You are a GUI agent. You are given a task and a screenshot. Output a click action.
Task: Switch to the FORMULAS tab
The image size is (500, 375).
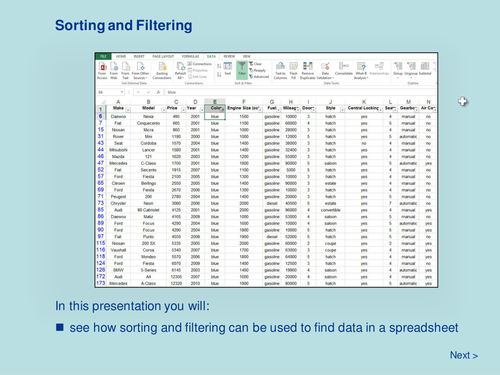click(x=190, y=56)
